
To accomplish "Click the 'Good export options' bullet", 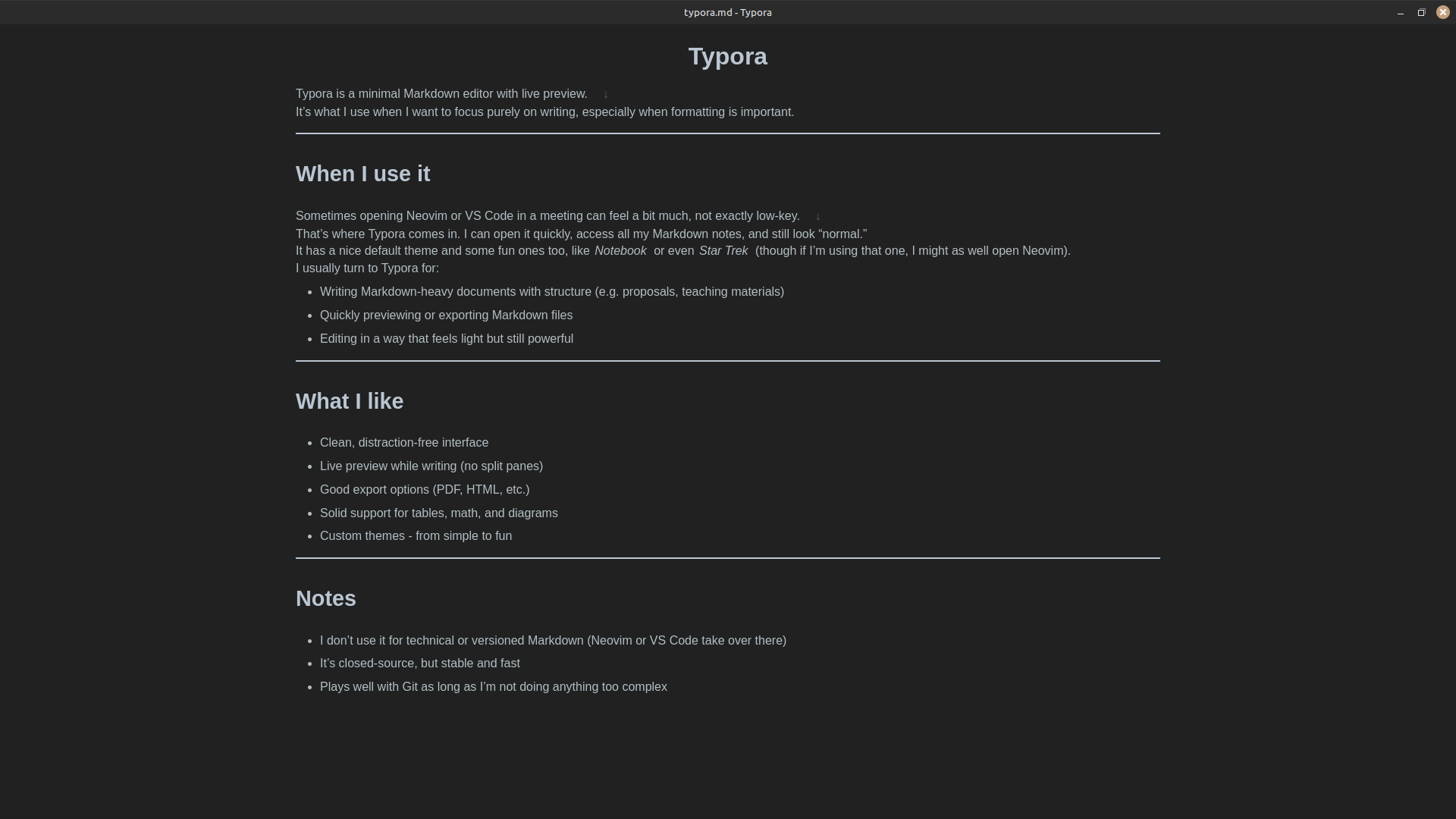I will [x=425, y=490].
